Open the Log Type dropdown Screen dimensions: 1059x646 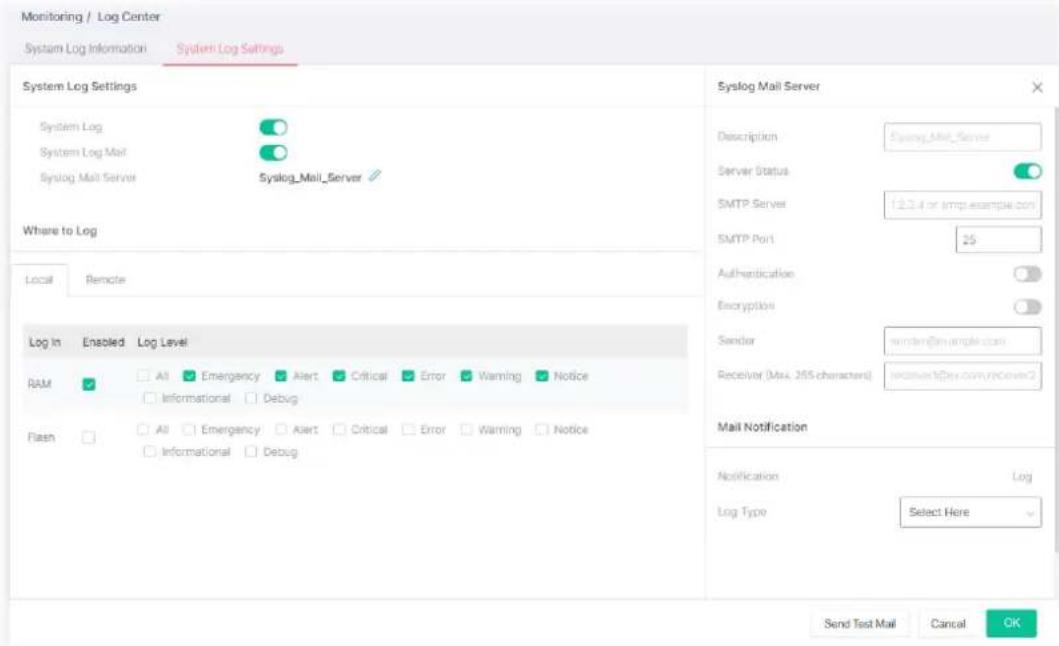pos(970,512)
